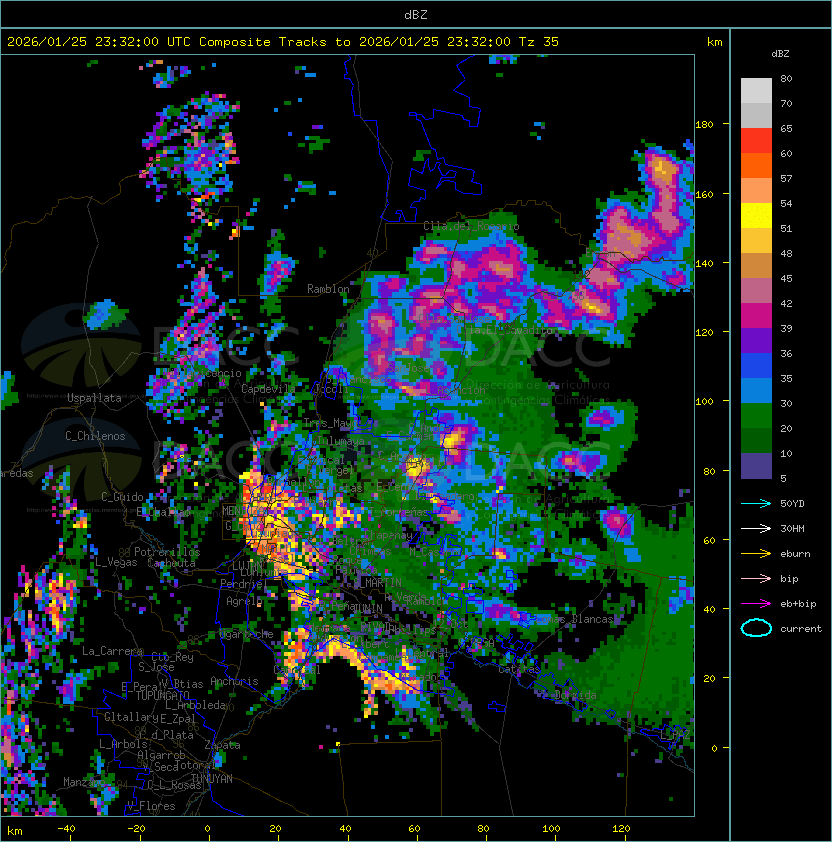Image resolution: width=832 pixels, height=842 pixels.
Task: Click the magenta eb+bip arrow in legend
Action: point(756,604)
